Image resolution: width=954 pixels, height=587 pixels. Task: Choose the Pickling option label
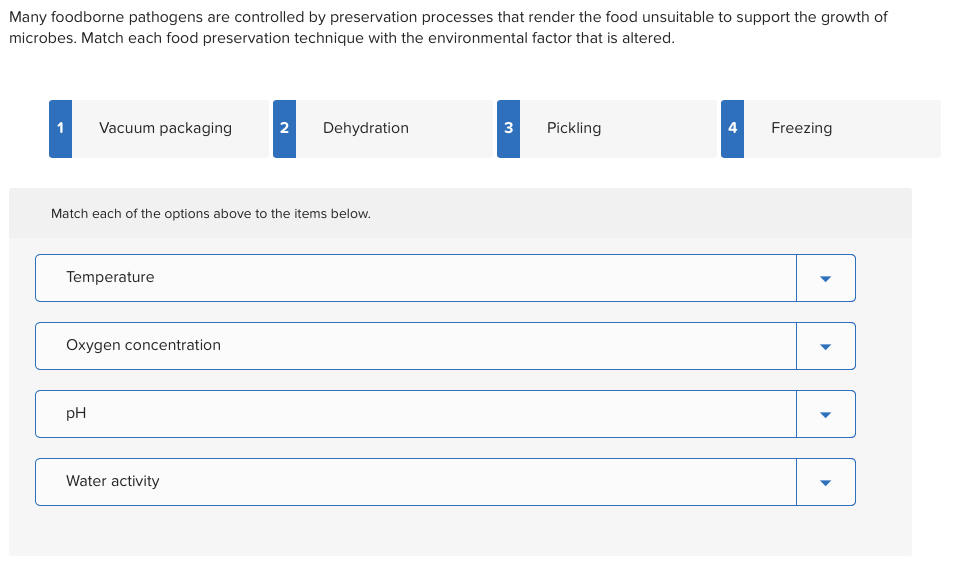(x=574, y=128)
